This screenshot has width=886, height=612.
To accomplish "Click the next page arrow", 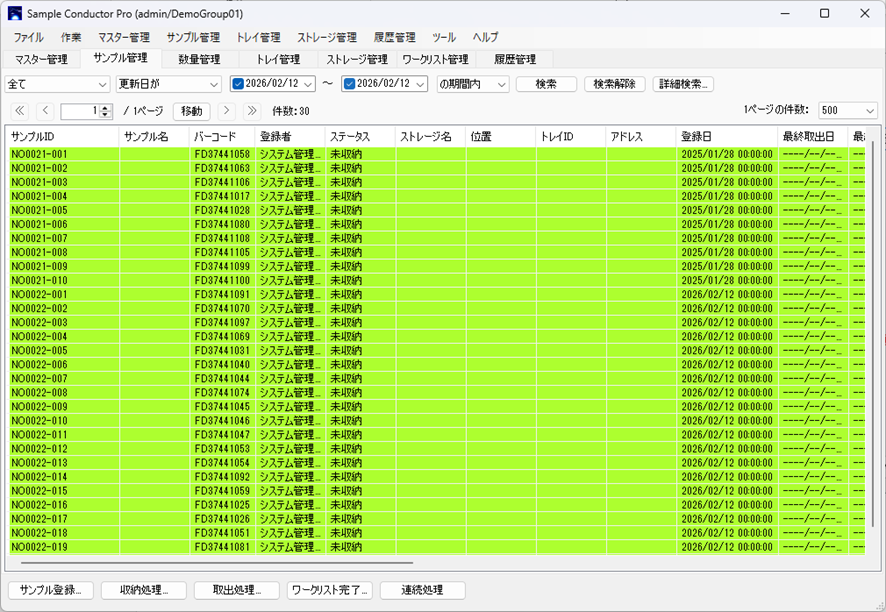I will coord(227,111).
